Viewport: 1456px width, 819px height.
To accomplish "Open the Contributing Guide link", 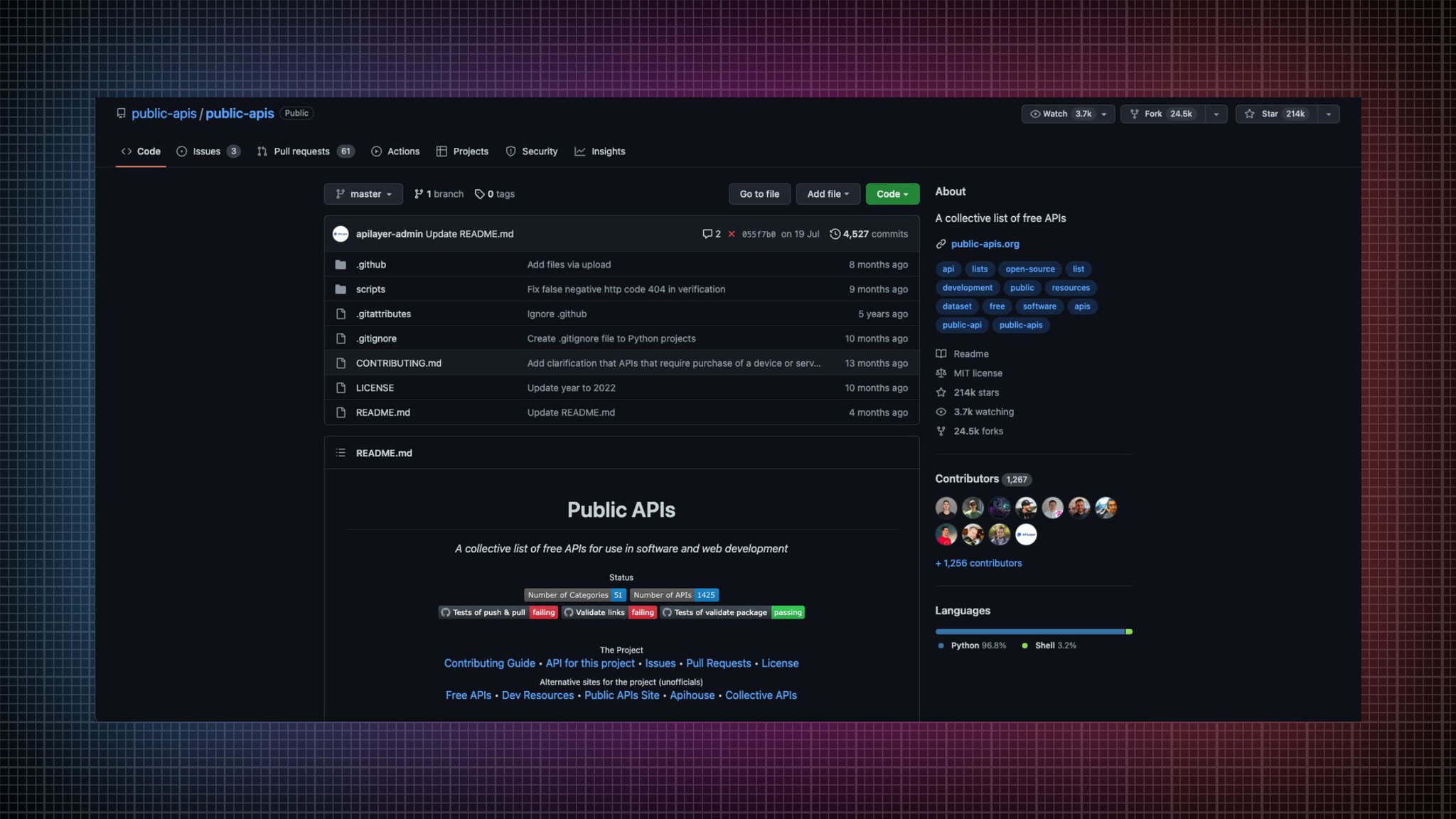I will [489, 663].
